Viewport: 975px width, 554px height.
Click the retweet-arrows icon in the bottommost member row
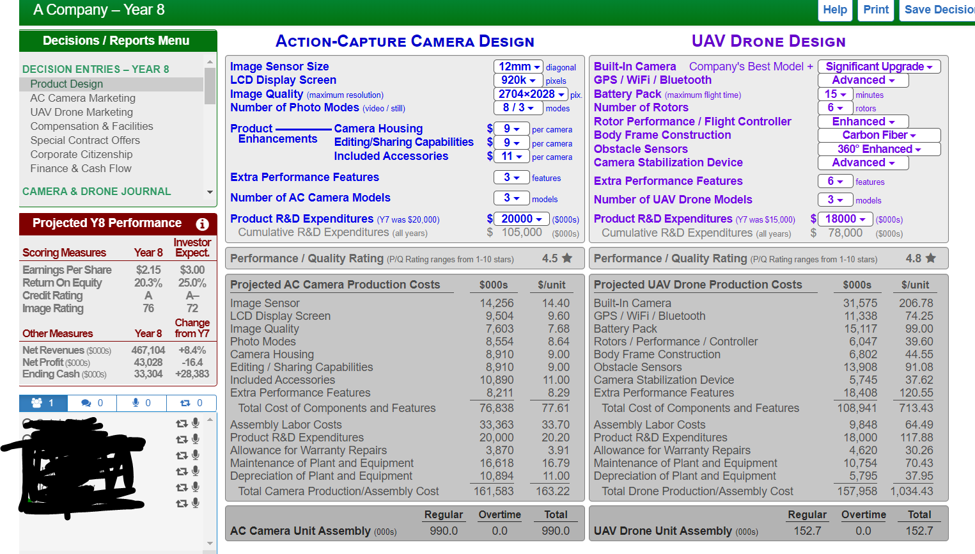click(x=182, y=504)
